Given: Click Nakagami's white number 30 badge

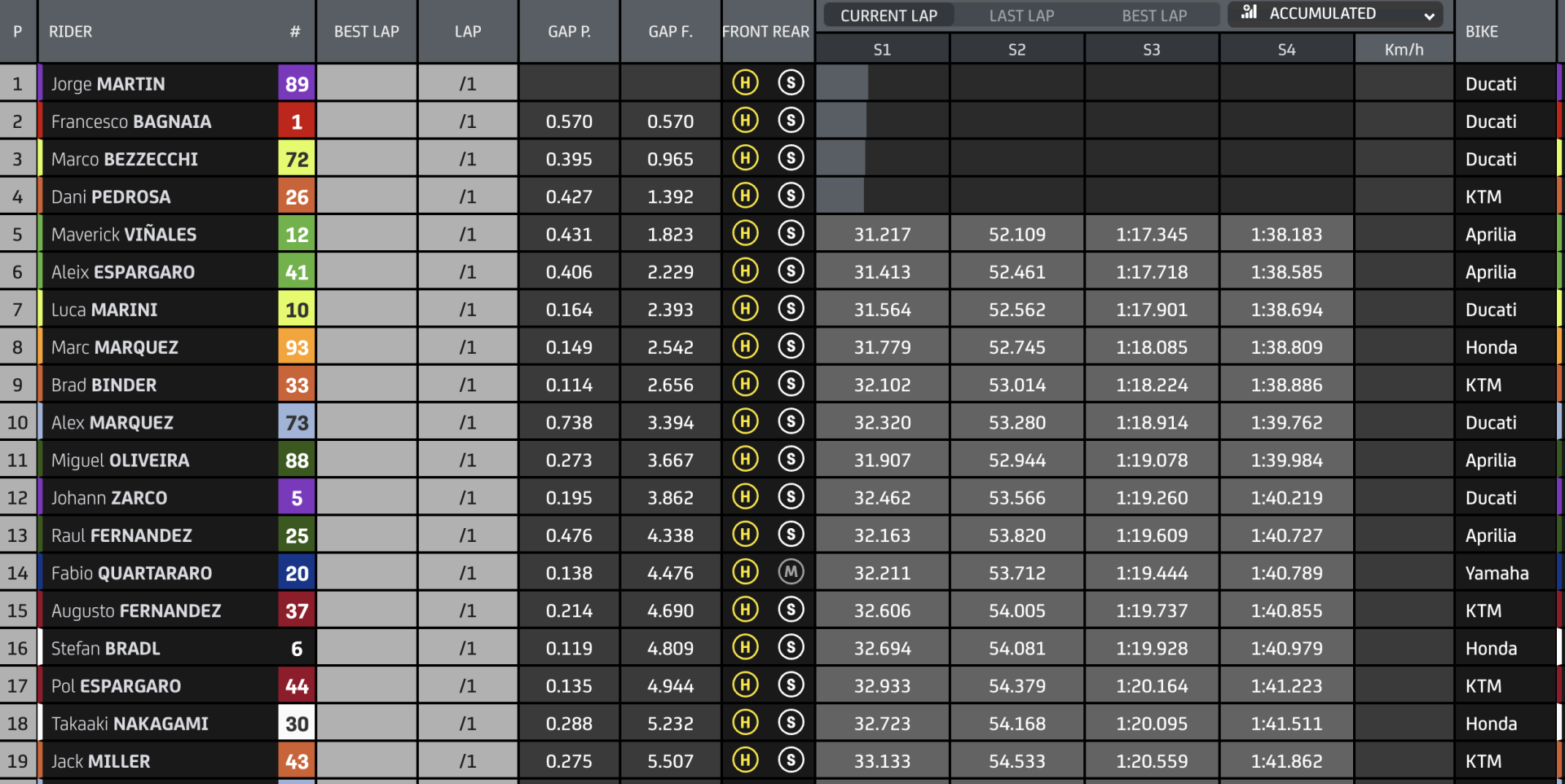Looking at the screenshot, I should click(x=297, y=724).
